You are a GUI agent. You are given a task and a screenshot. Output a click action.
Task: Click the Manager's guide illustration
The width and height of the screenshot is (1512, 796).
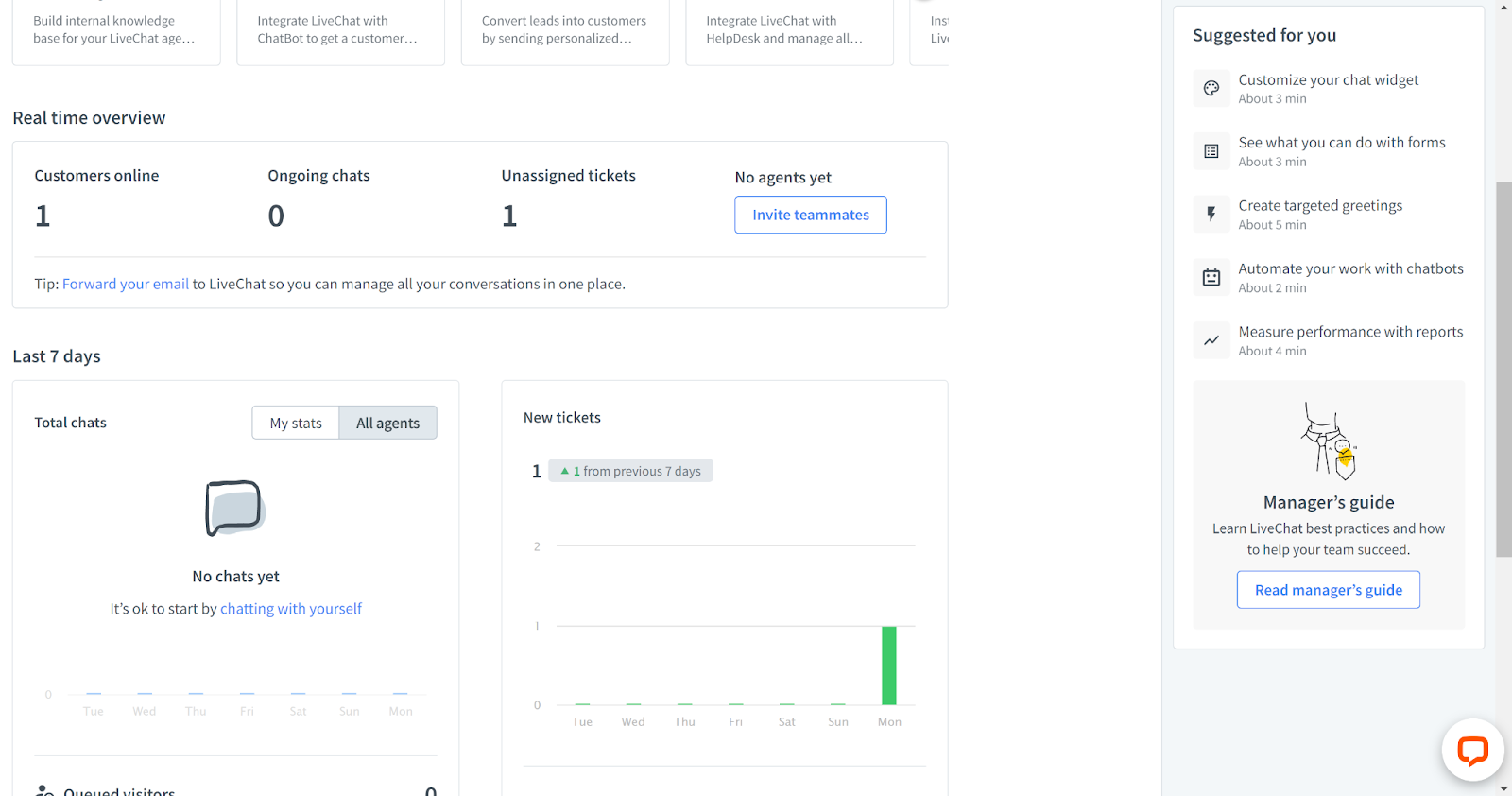(1329, 441)
